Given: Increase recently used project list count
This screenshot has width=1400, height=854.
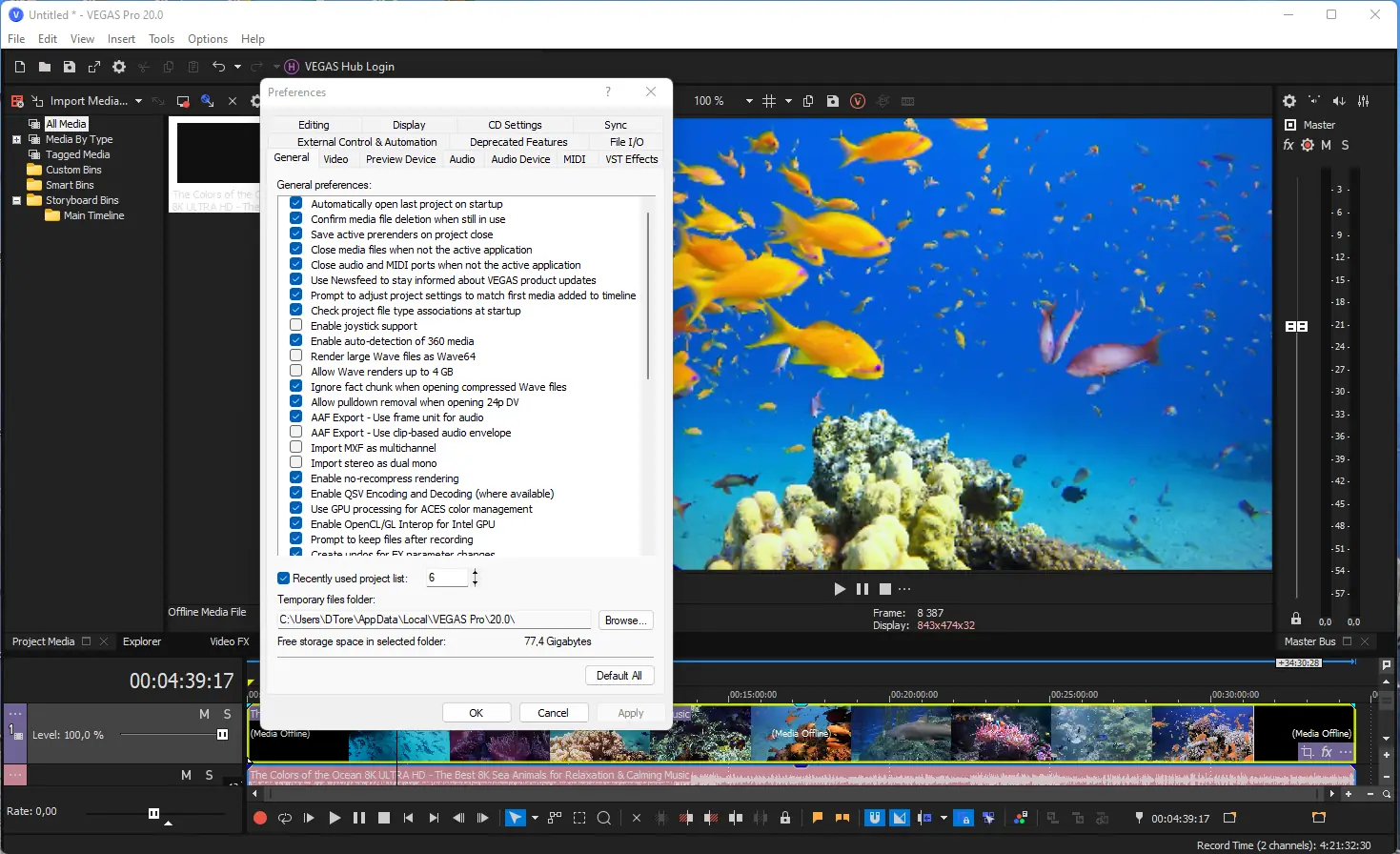Looking at the screenshot, I should tap(475, 574).
